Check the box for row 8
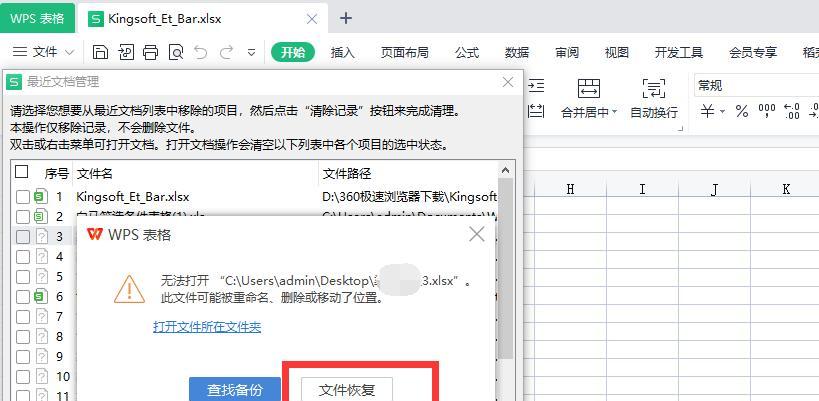The image size is (819, 401). (x=22, y=337)
